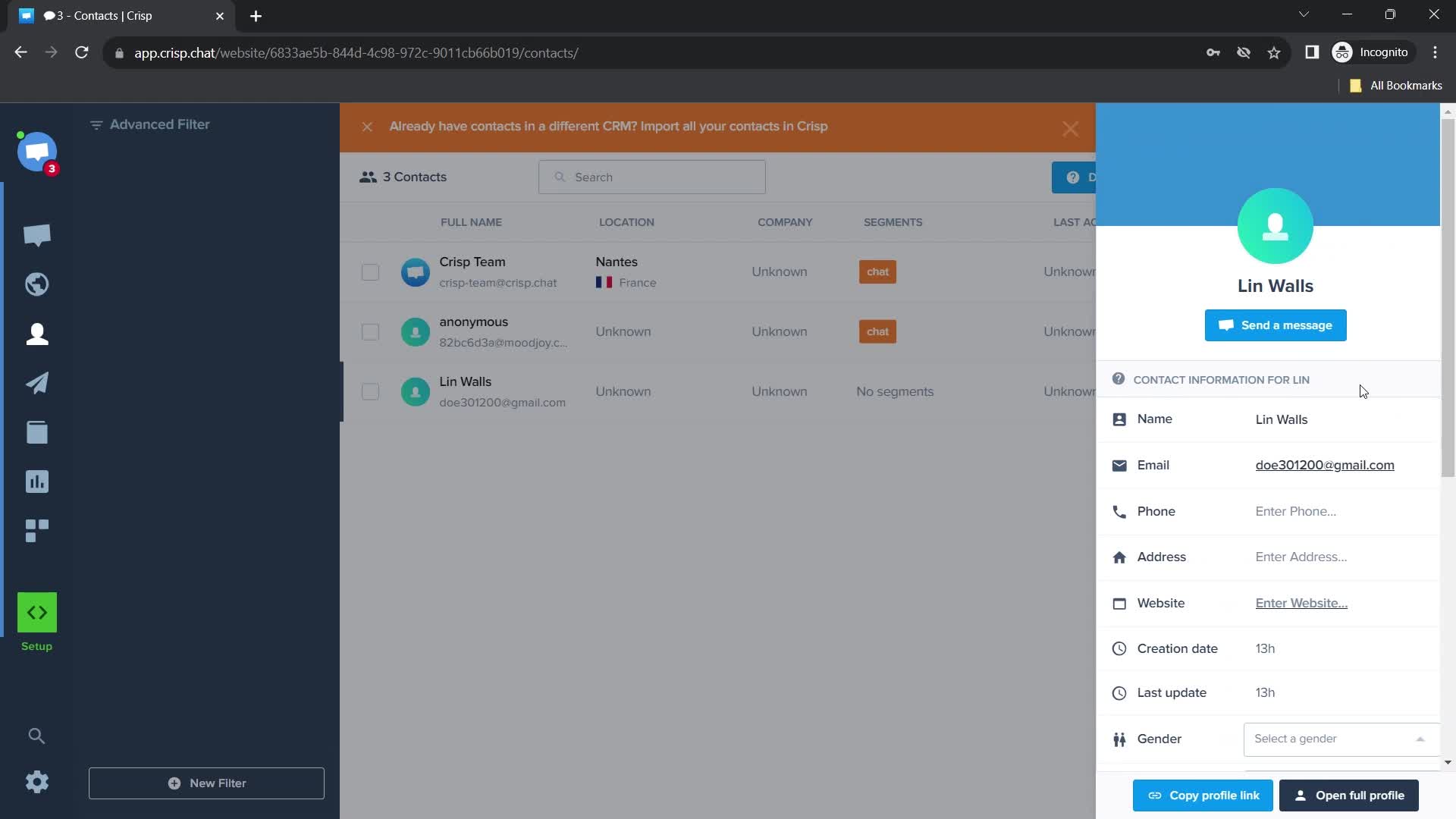Sort by the FULL NAME column header
This screenshot has width=1456, height=819.
[471, 222]
